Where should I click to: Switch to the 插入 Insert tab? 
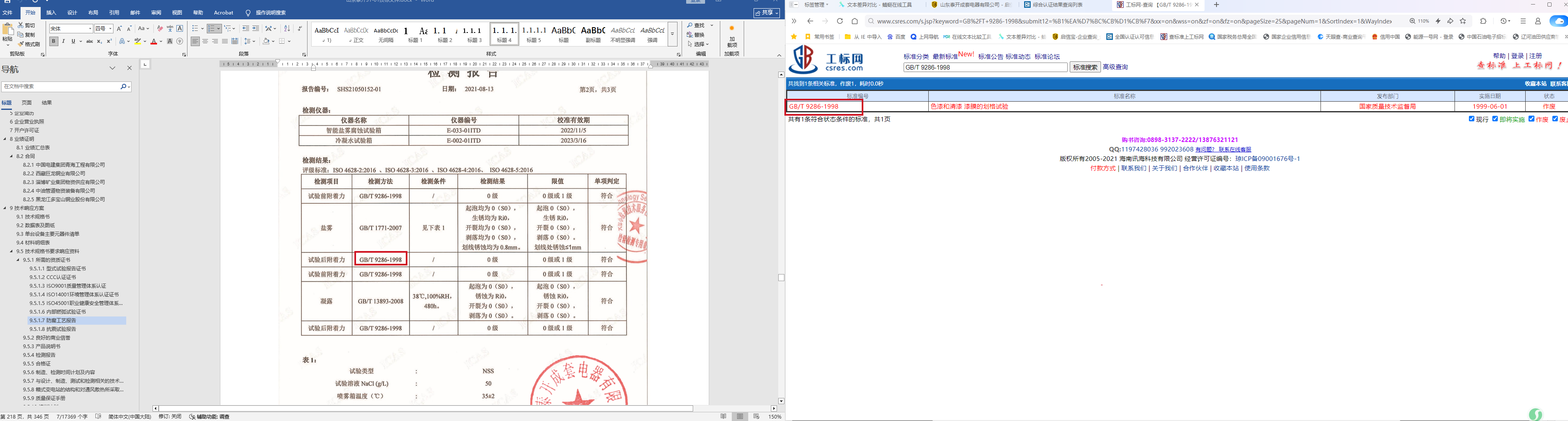pos(51,13)
